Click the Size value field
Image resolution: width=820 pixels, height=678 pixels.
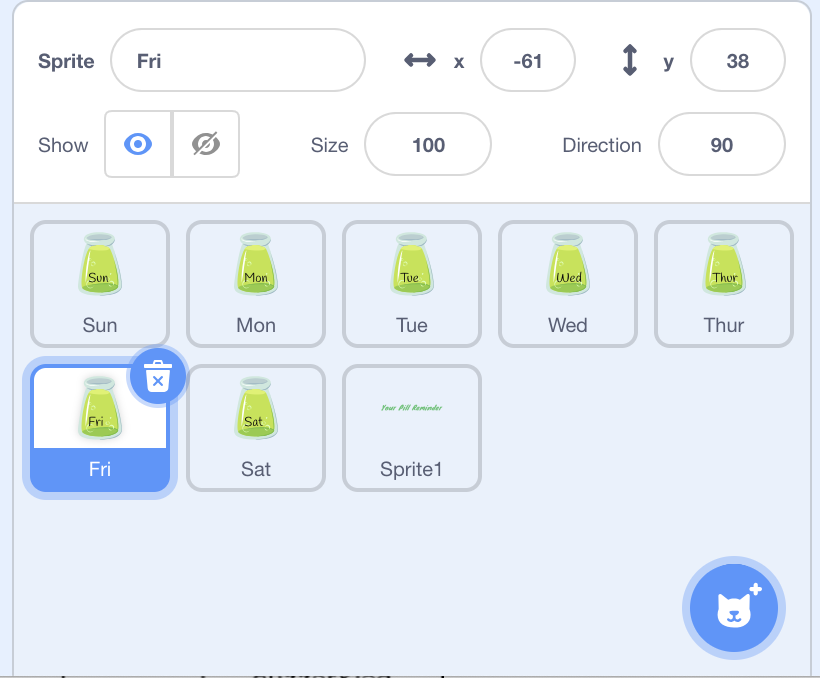tap(428, 145)
